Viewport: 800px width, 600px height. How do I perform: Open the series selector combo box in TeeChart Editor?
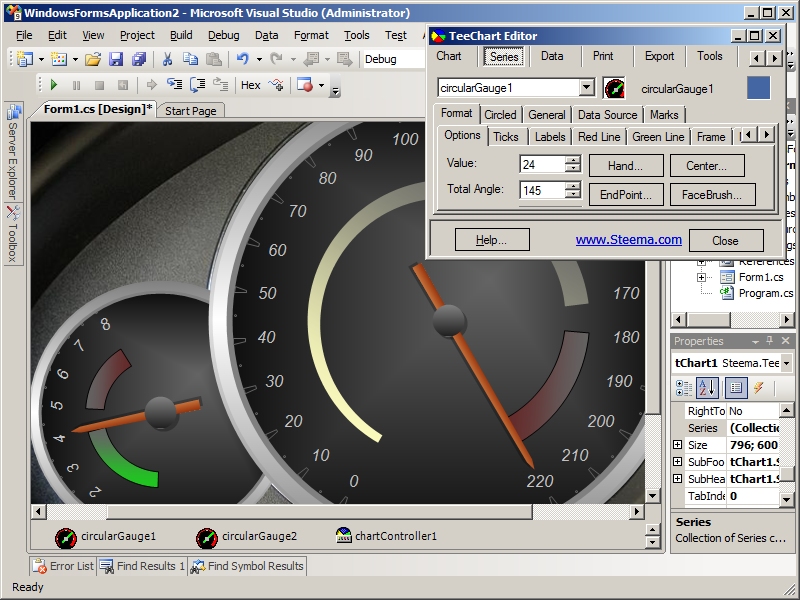pyautogui.click(x=587, y=88)
